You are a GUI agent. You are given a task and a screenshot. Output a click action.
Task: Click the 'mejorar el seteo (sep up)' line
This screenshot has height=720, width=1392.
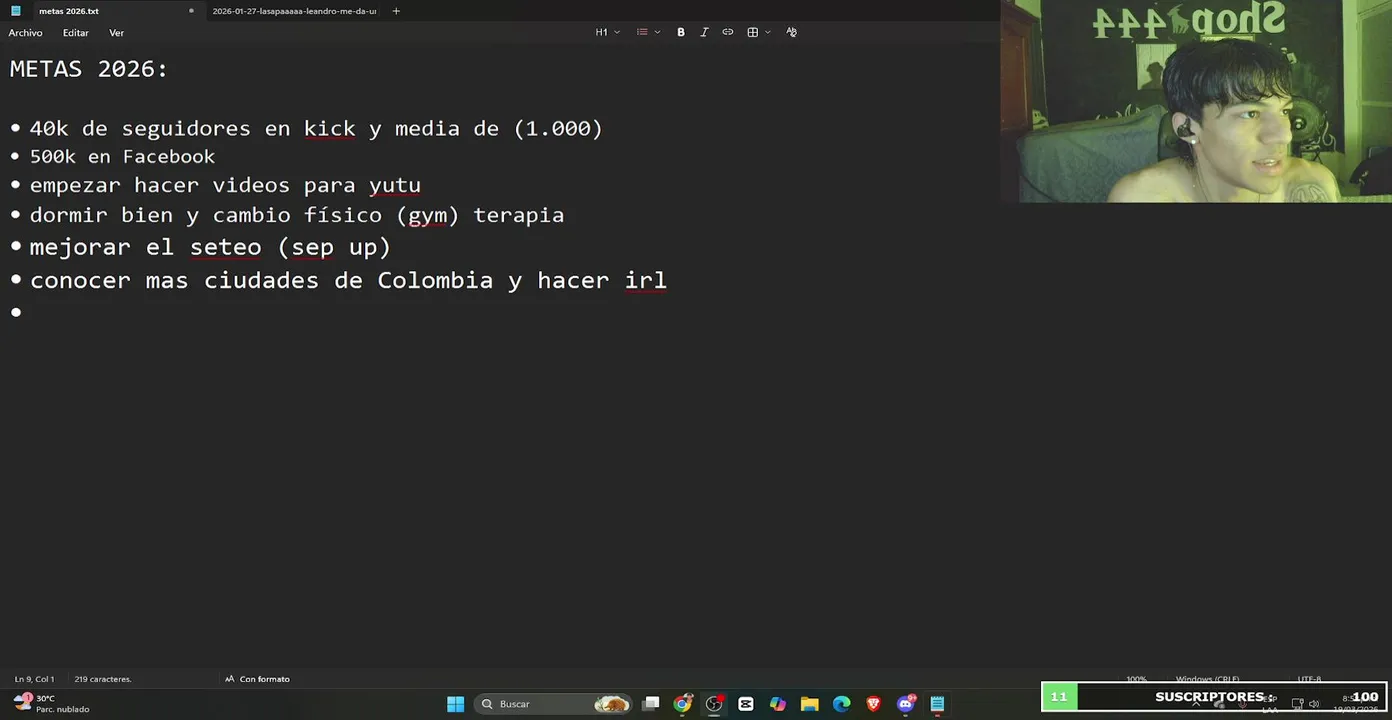tap(210, 247)
